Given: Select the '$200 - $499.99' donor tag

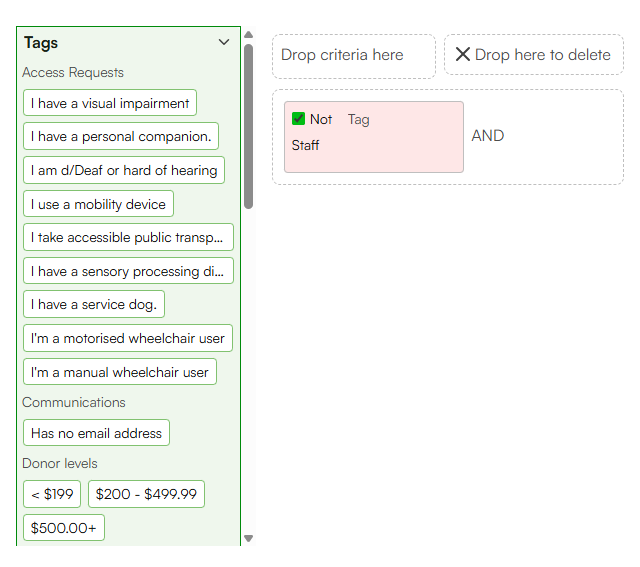Looking at the screenshot, I should pyautogui.click(x=146, y=494).
